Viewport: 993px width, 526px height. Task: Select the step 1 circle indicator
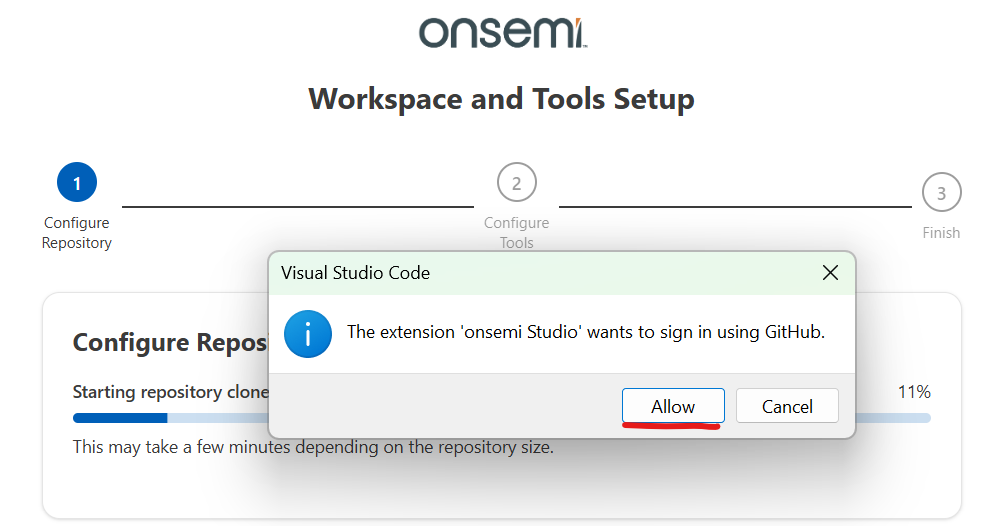coord(77,183)
